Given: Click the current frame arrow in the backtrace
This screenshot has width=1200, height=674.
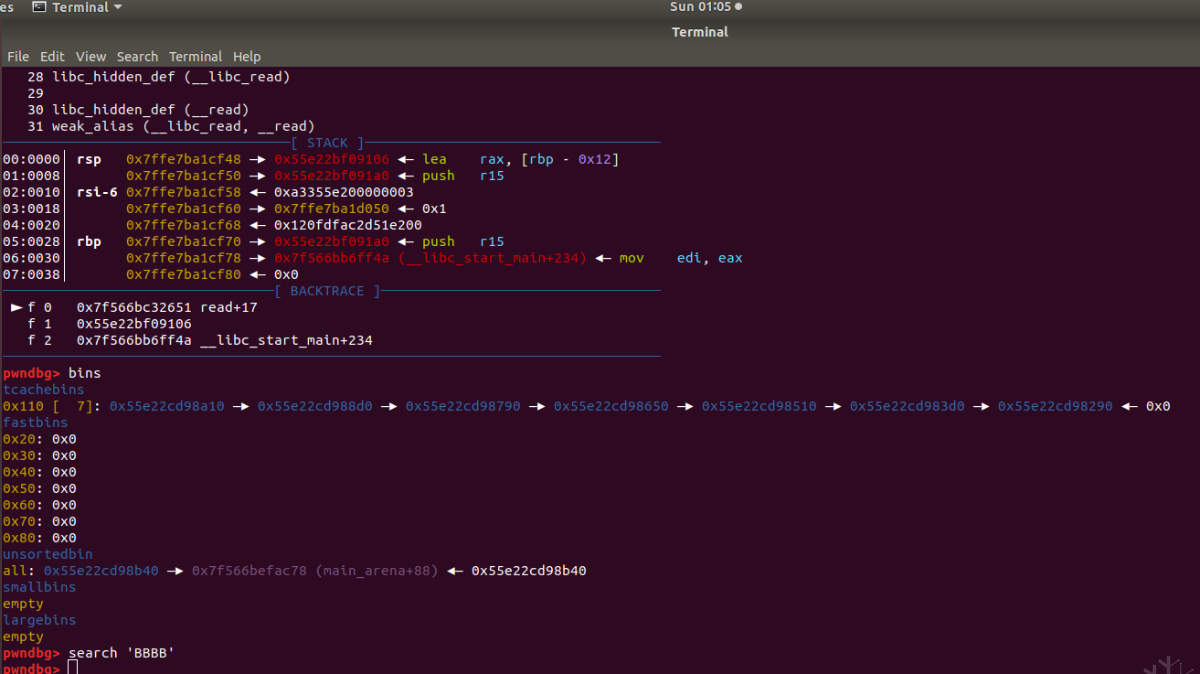Looking at the screenshot, I should click(x=16, y=308).
